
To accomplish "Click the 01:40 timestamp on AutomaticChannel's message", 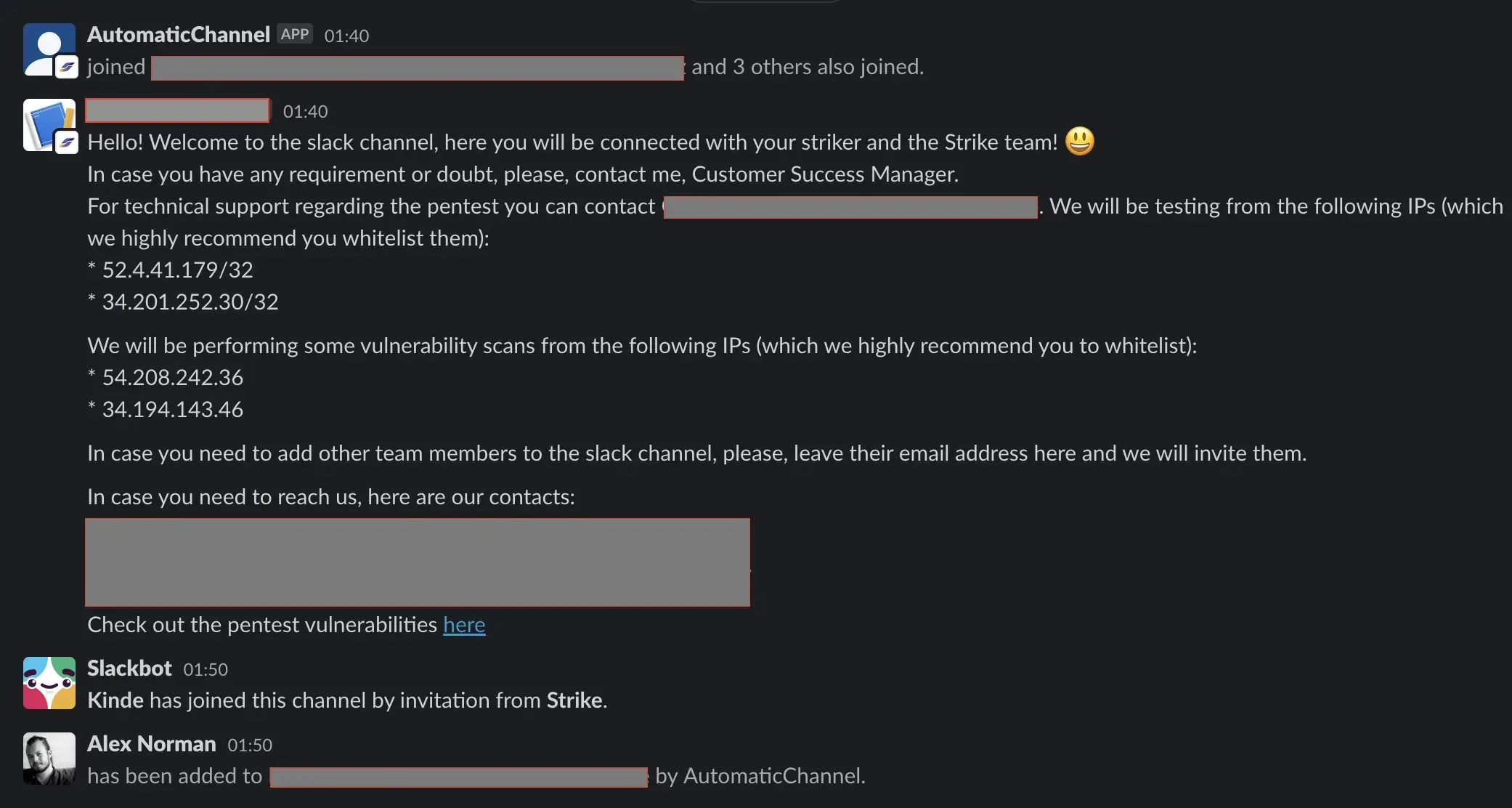I will (x=346, y=36).
